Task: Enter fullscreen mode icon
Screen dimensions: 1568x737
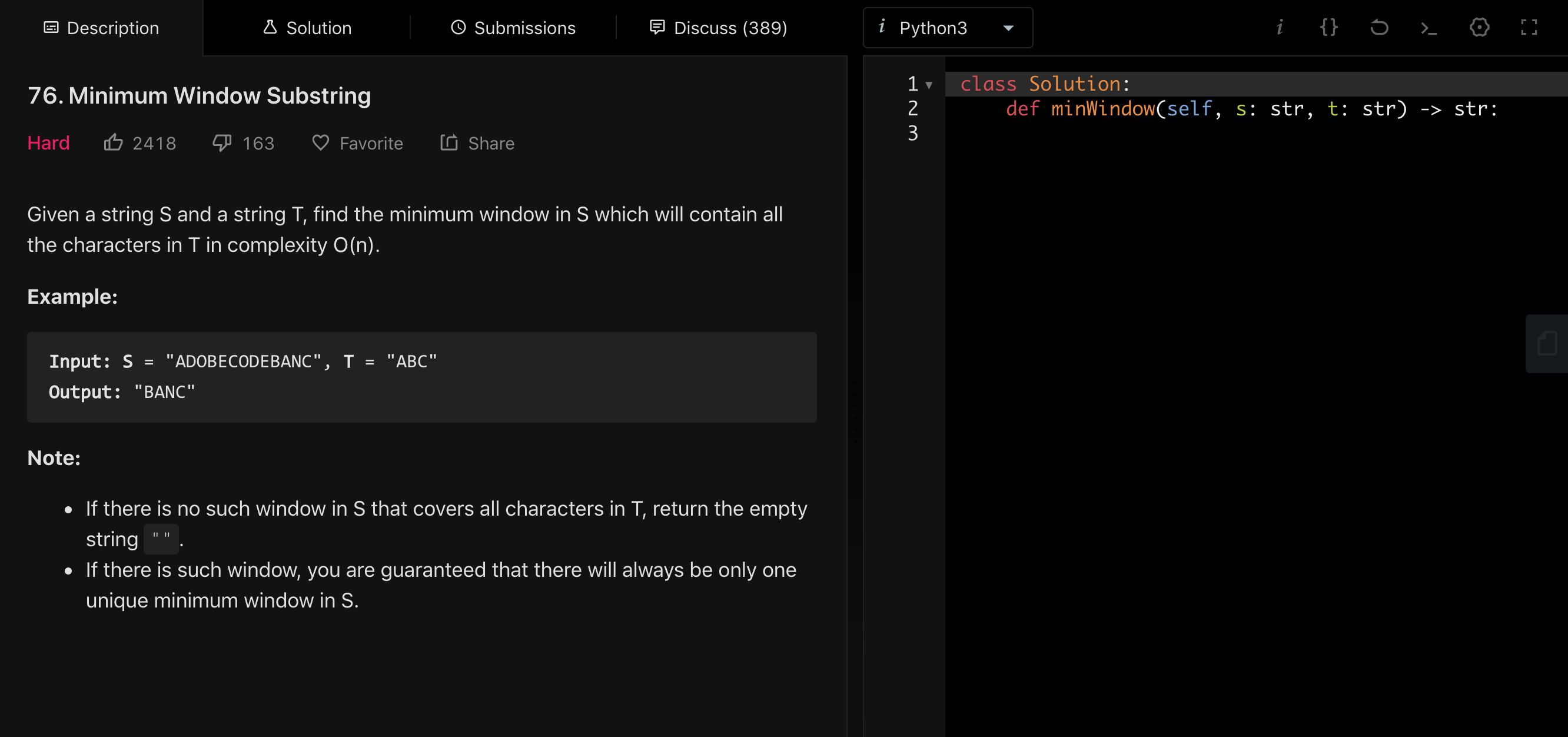Action: (1529, 28)
